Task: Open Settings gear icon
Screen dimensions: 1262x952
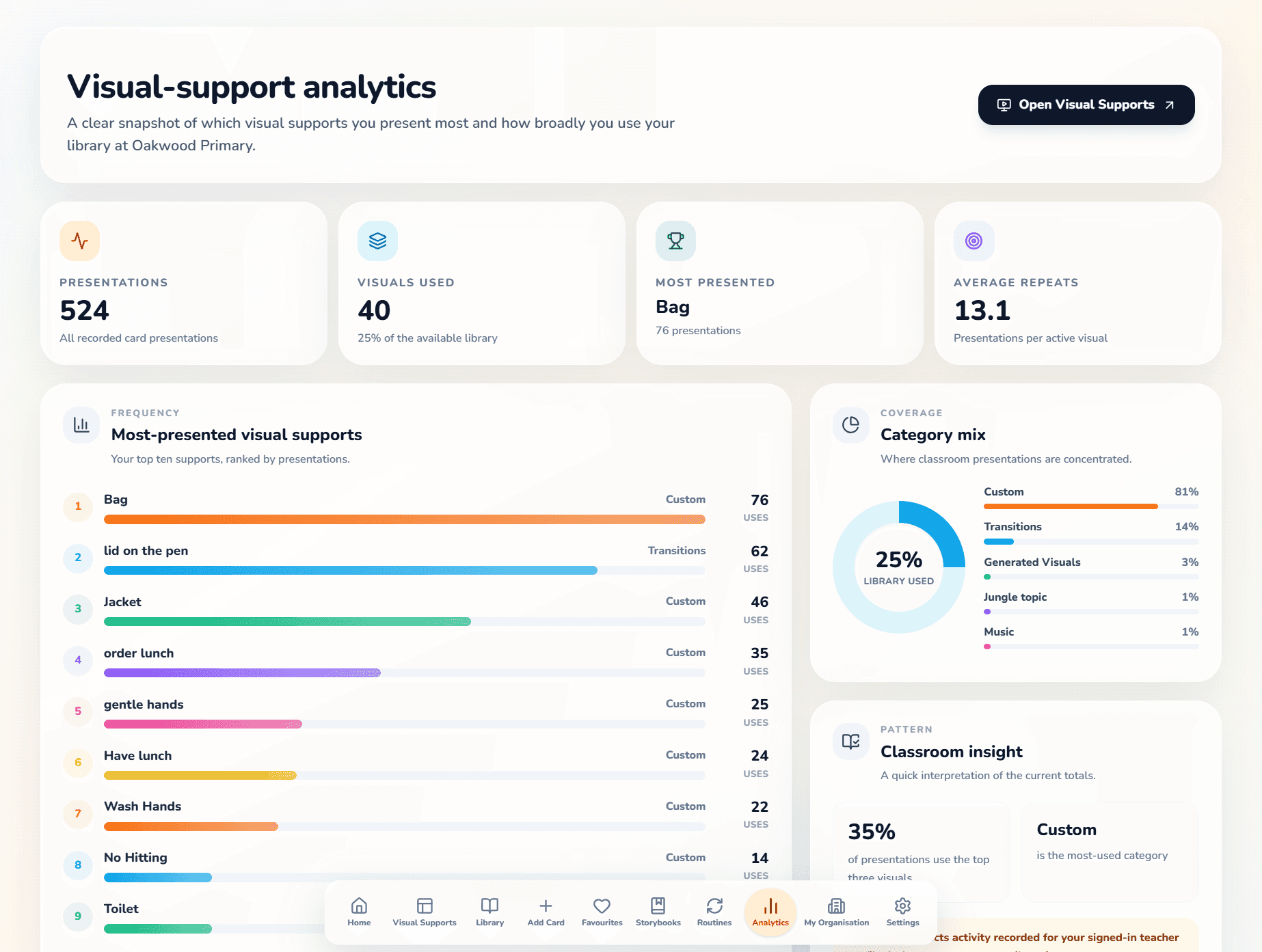Action: [902, 906]
